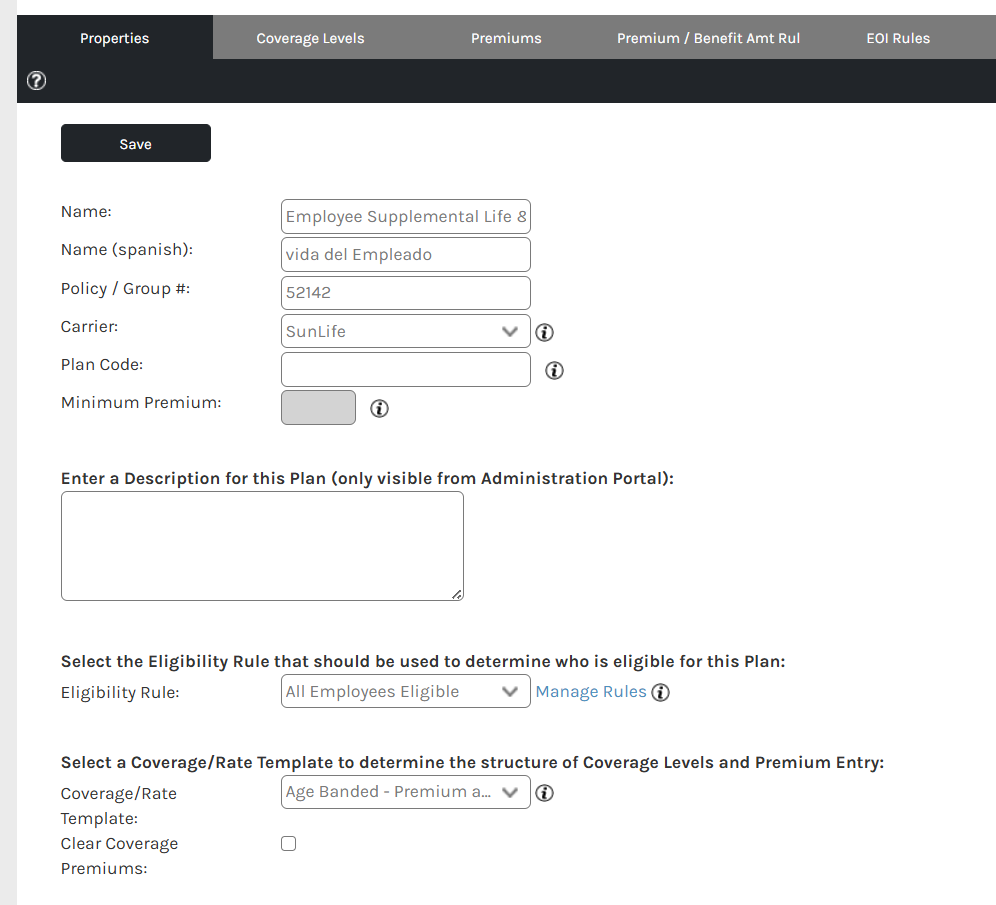Click the 'Plan Code:' label text
Image resolution: width=996 pixels, height=905 pixels.
tap(102, 365)
